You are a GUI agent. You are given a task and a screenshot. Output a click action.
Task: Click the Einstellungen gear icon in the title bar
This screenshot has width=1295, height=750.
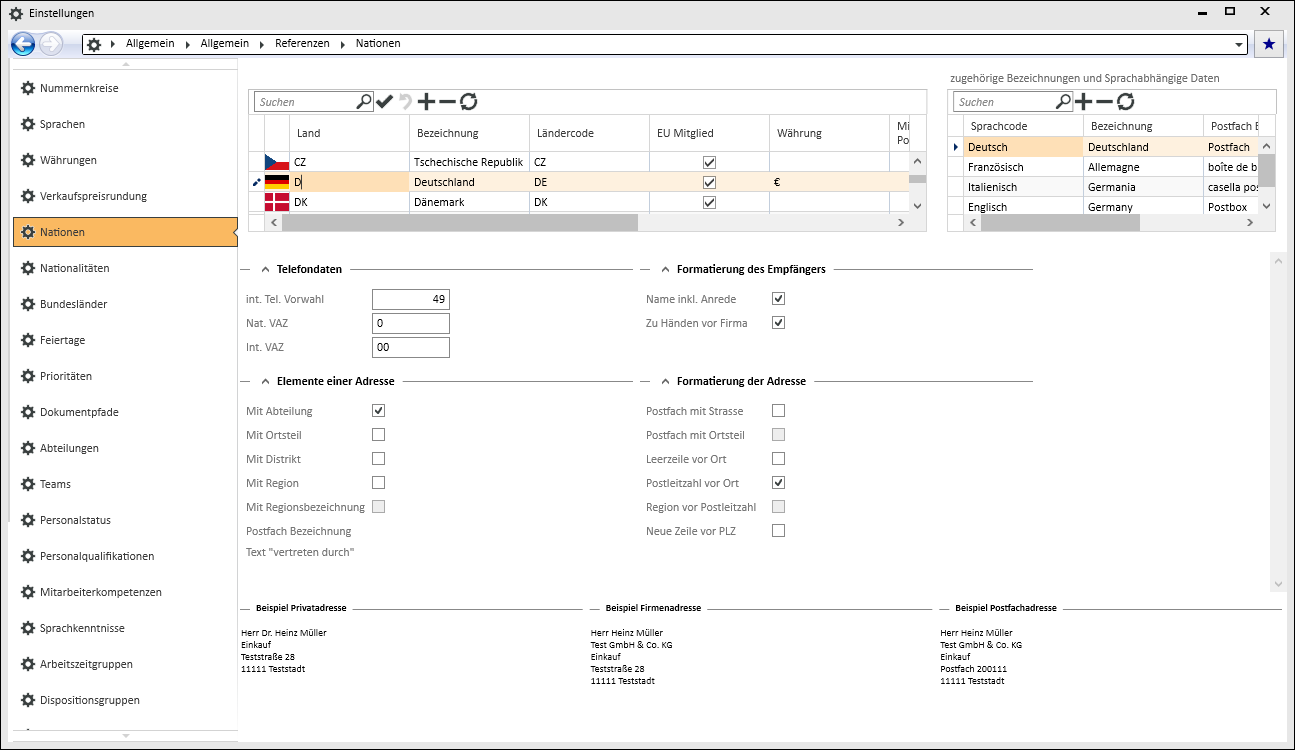click(16, 12)
